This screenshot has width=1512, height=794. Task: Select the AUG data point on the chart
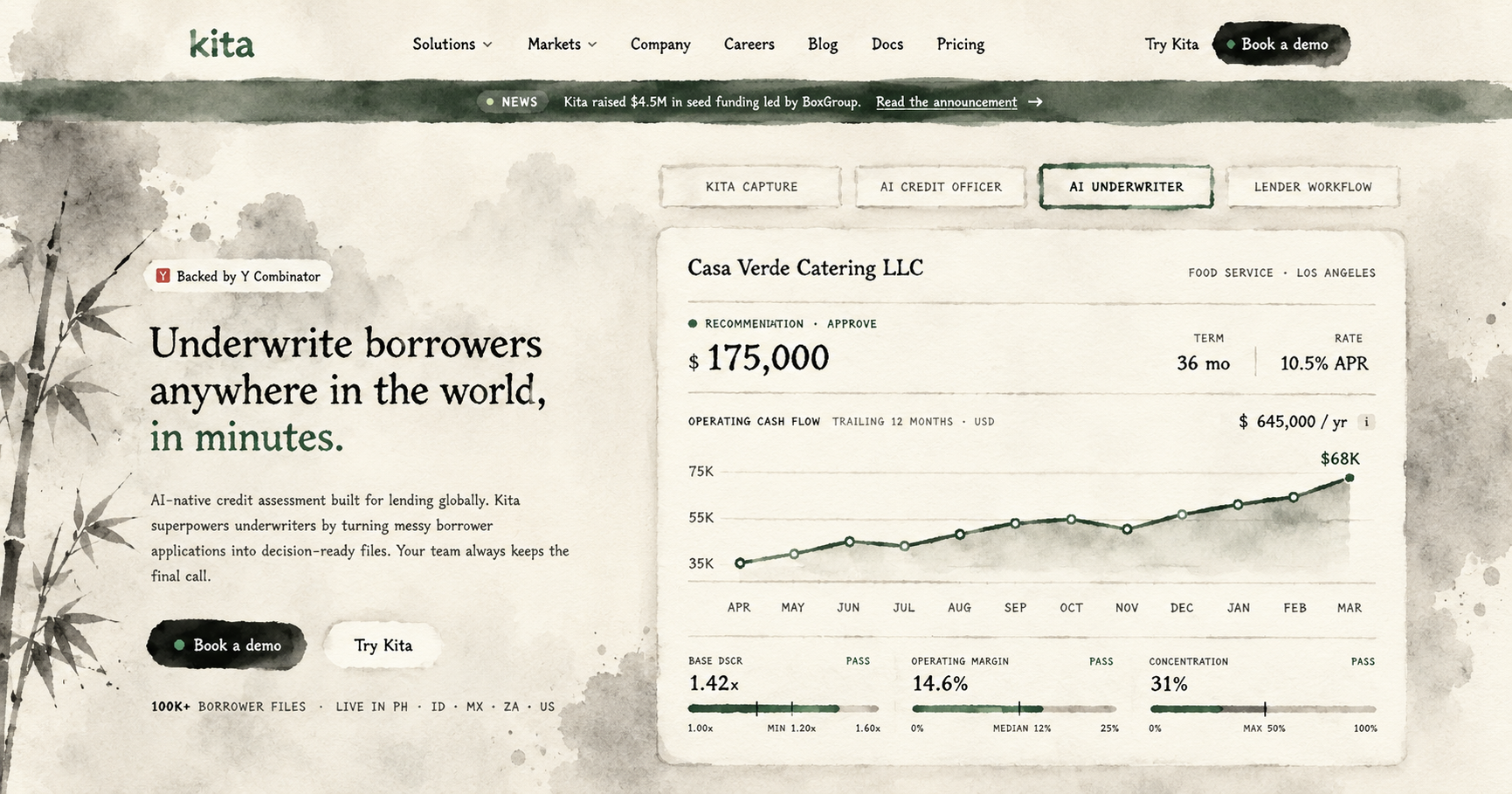pos(960,534)
